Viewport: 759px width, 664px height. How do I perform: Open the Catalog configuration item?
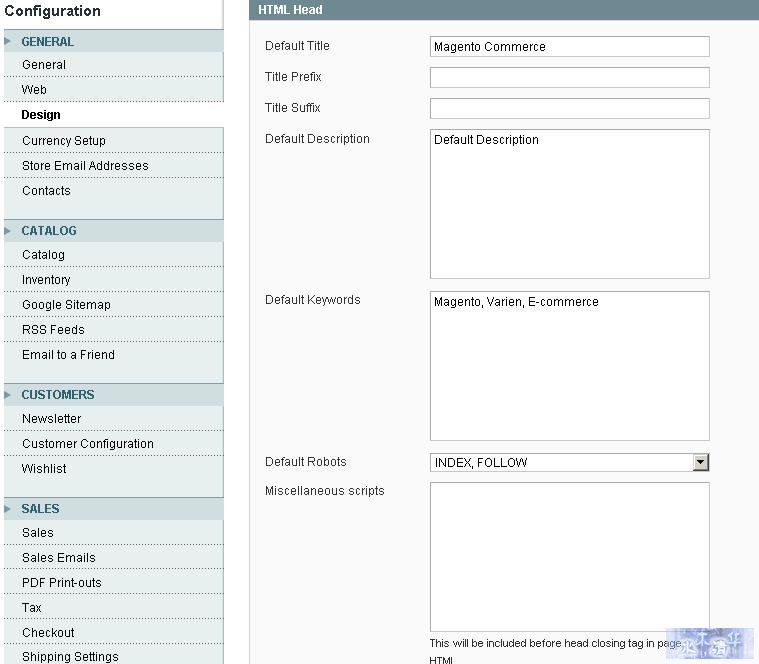(113, 255)
